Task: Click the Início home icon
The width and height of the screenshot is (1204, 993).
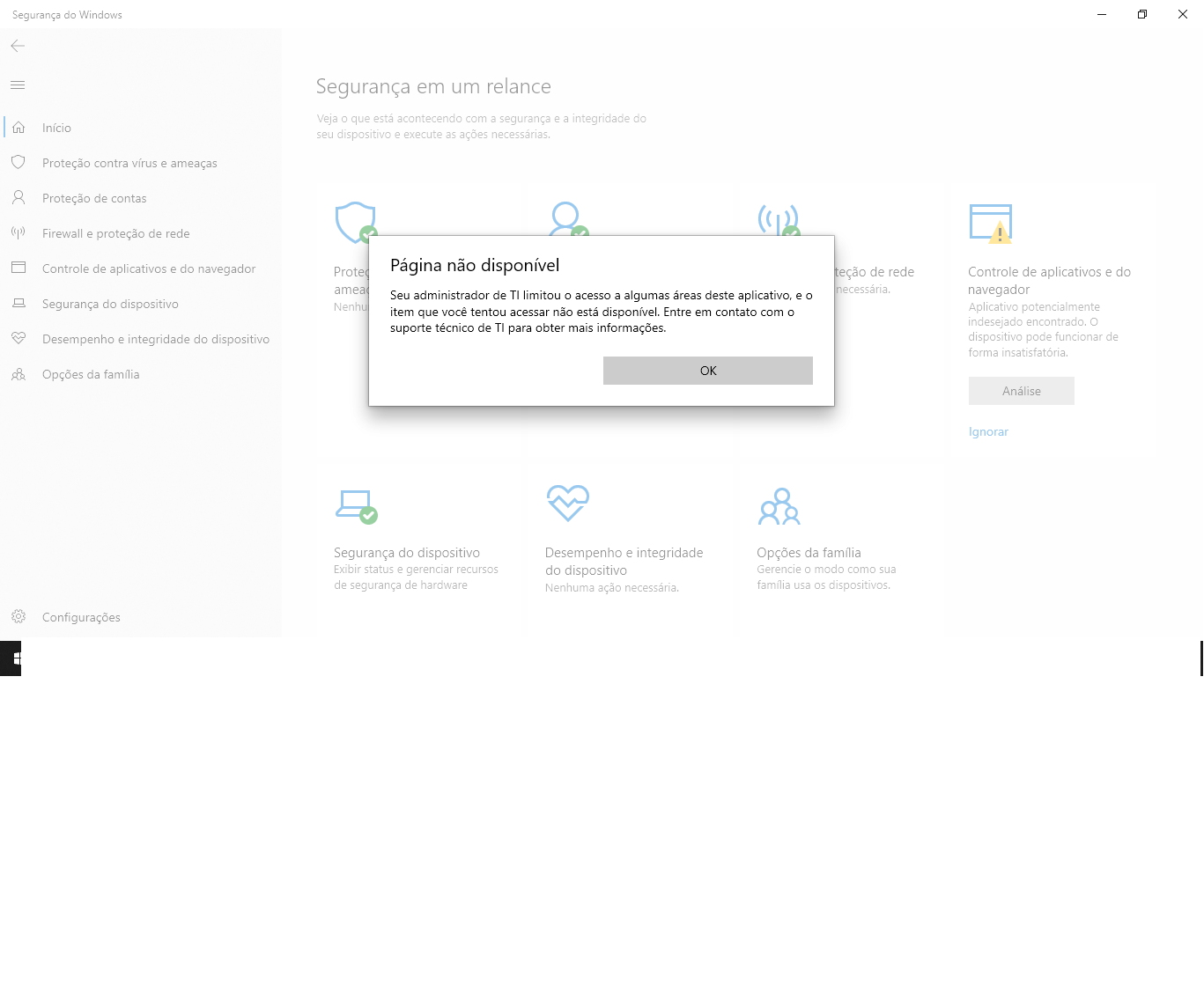Action: click(18, 127)
